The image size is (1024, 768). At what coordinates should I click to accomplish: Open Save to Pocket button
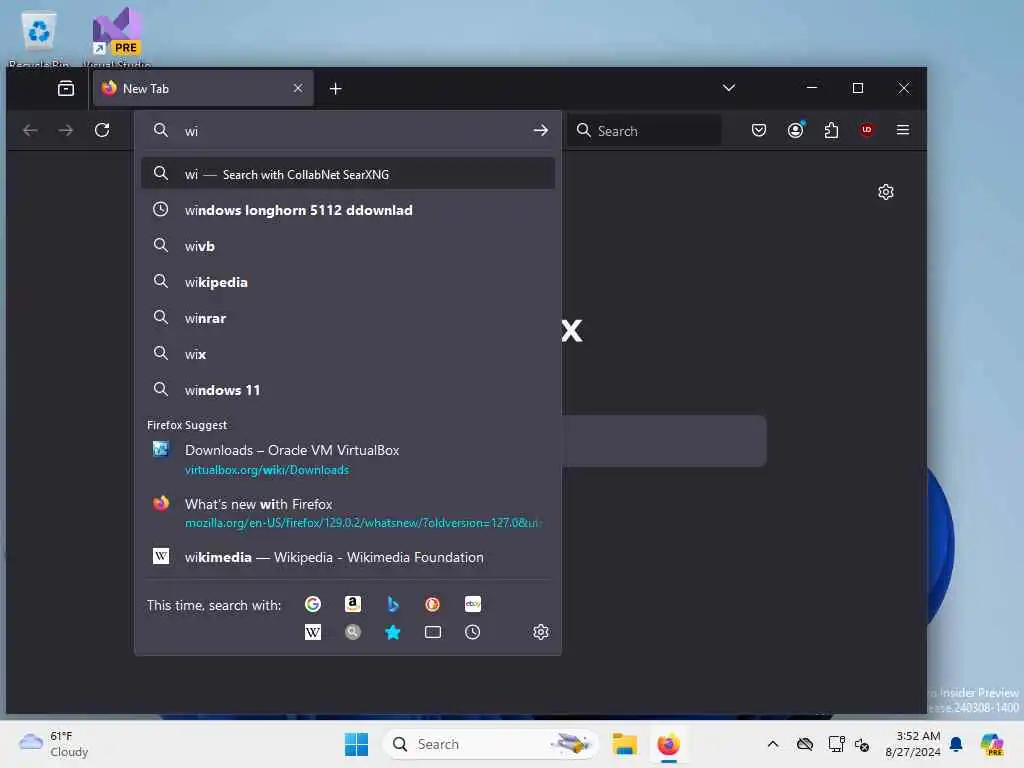[759, 130]
